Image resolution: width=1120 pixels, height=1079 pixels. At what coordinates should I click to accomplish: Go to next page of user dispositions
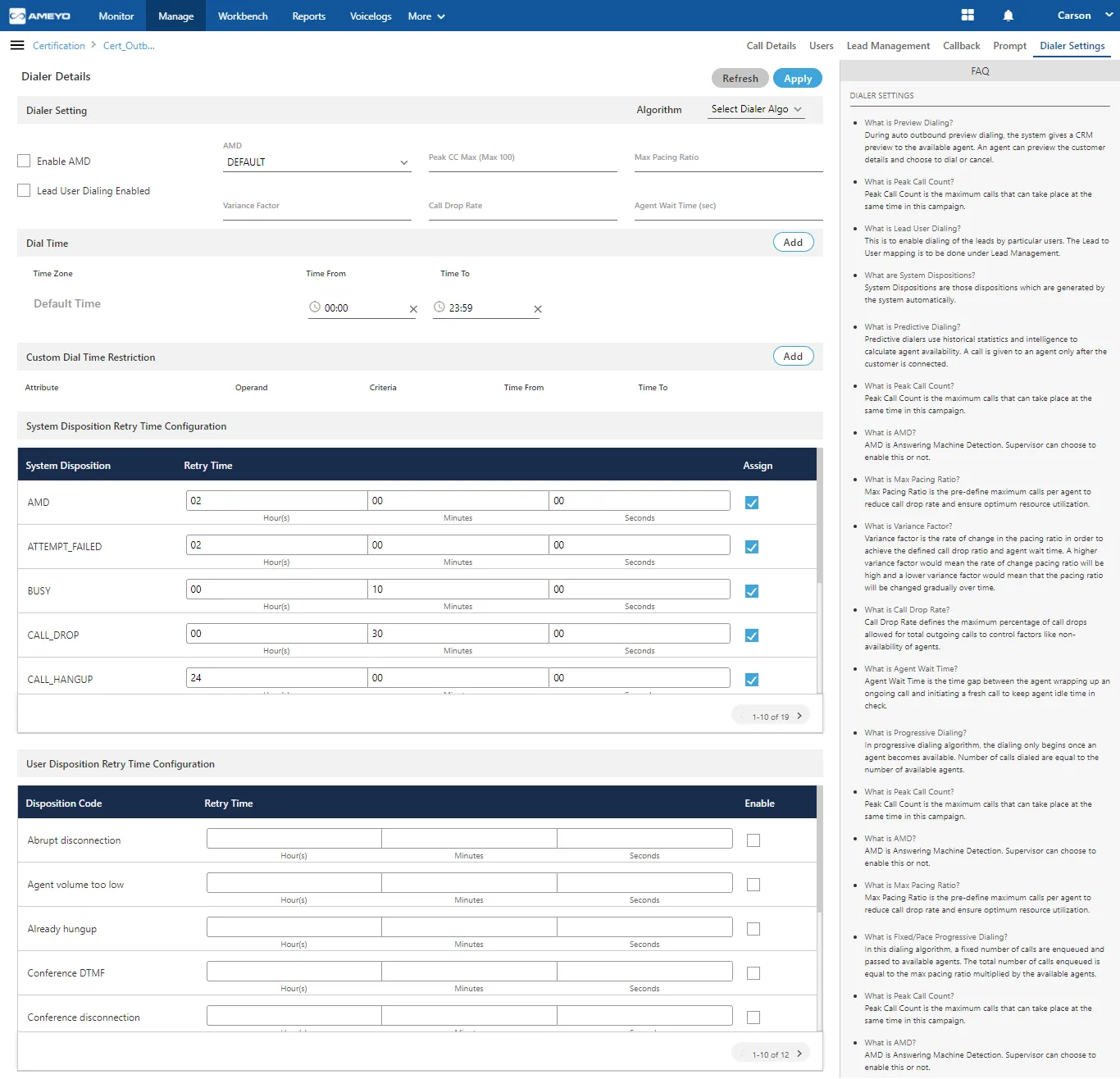click(799, 1054)
